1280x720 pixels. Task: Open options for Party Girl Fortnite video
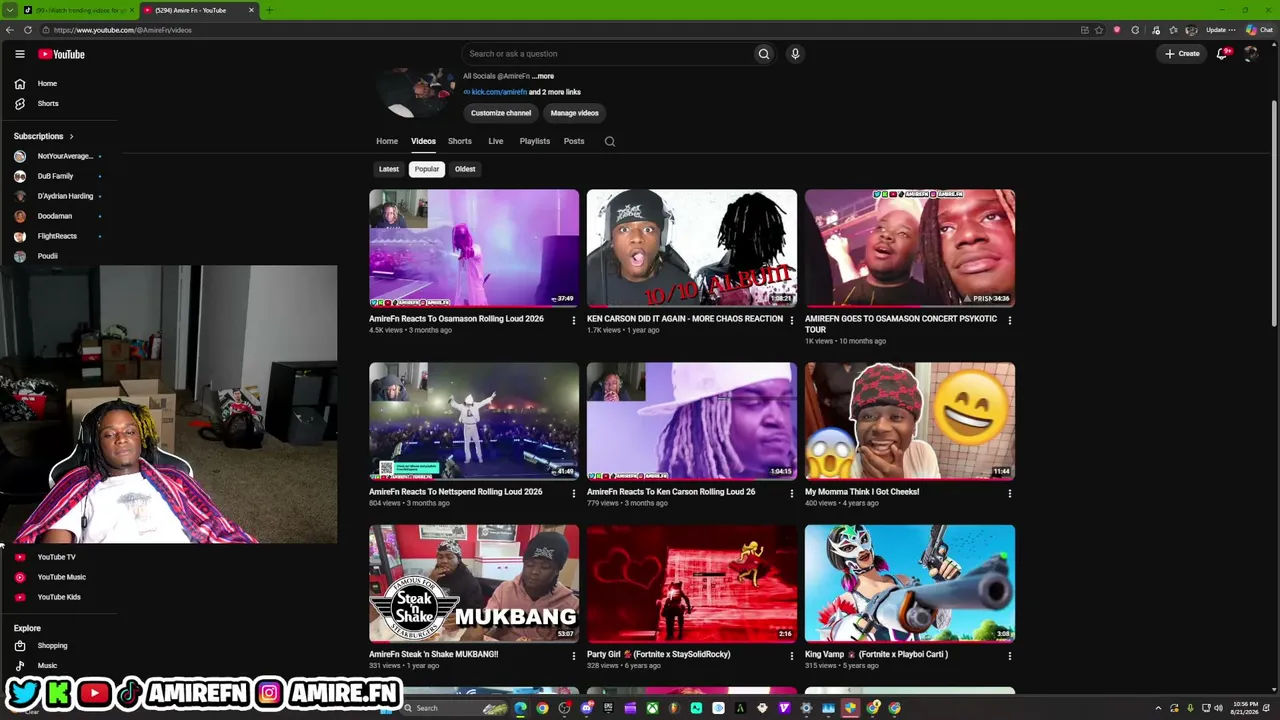click(792, 656)
